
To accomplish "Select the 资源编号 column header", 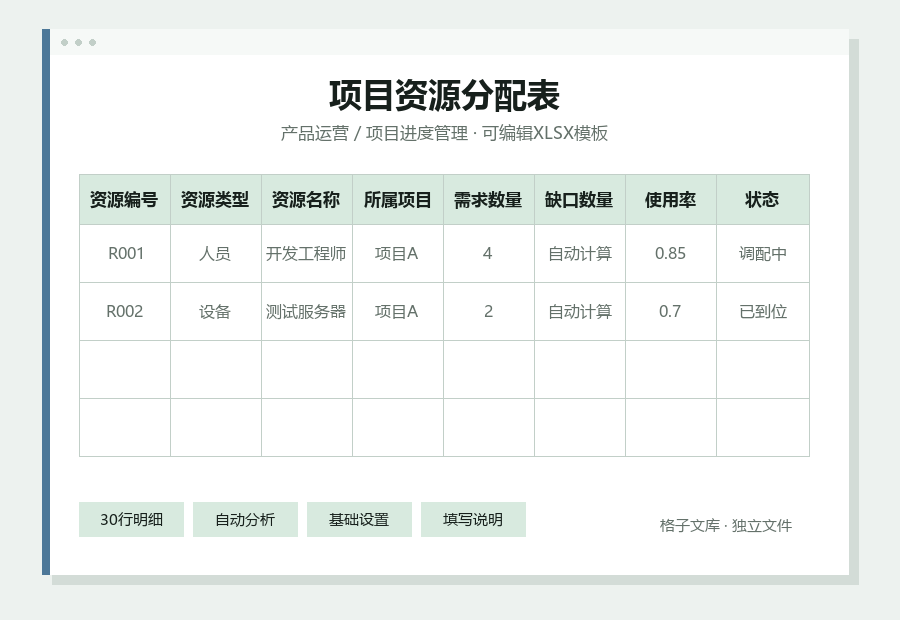I will tap(125, 200).
